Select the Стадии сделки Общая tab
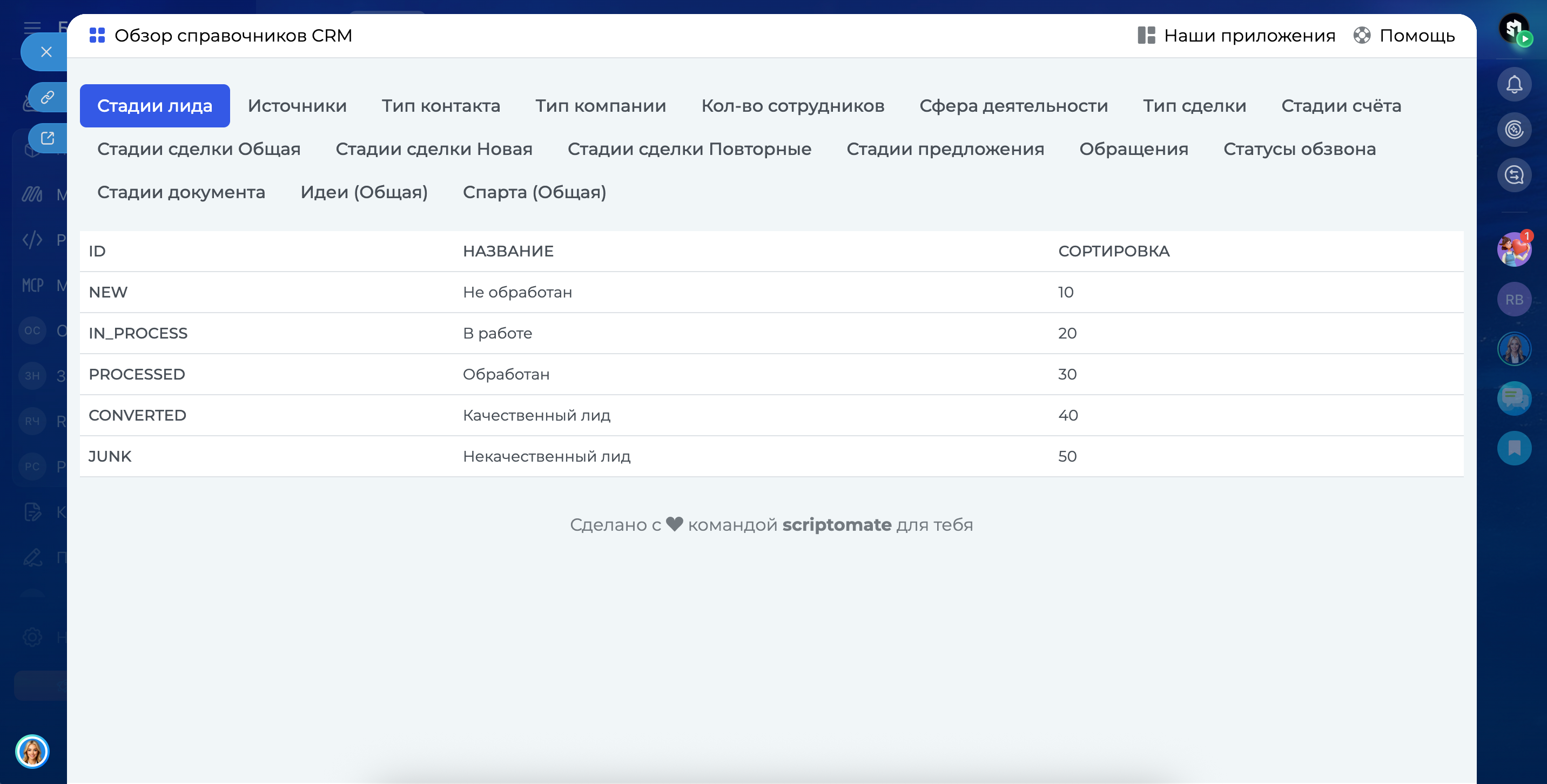 199,149
